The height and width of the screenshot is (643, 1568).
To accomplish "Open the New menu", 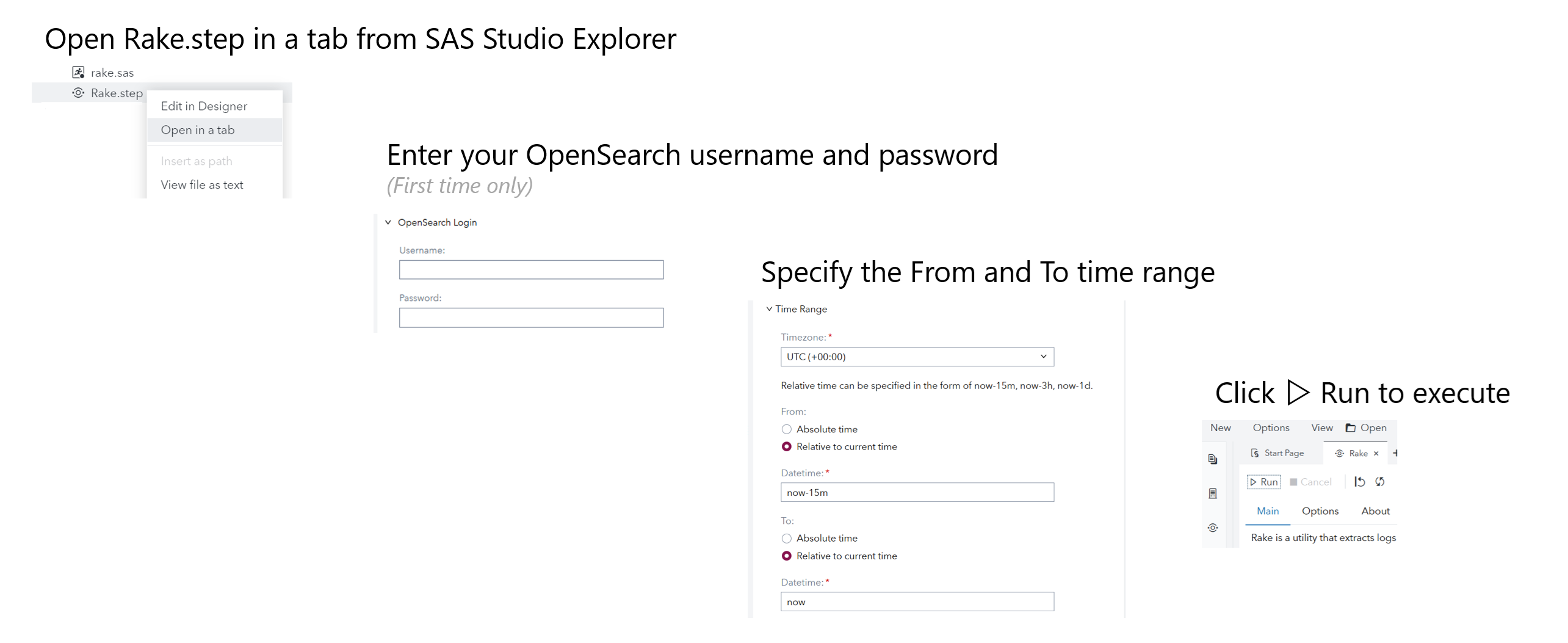I will (1220, 427).
